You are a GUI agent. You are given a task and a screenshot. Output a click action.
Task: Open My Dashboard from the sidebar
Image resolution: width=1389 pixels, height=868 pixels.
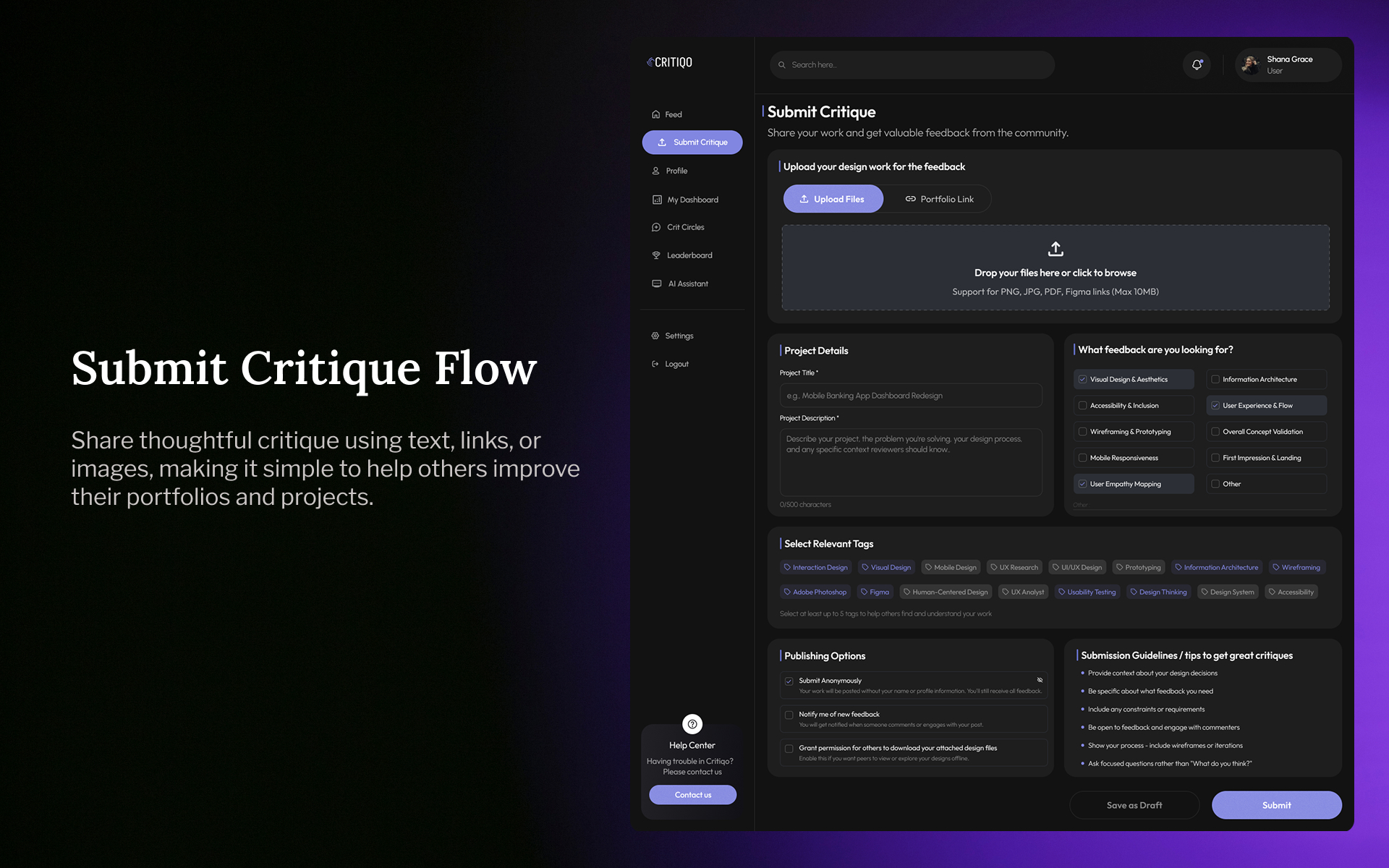click(692, 200)
